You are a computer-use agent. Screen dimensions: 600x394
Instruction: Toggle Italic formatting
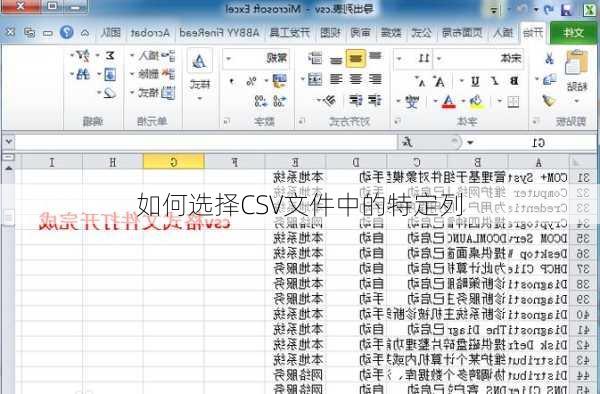coord(495,81)
